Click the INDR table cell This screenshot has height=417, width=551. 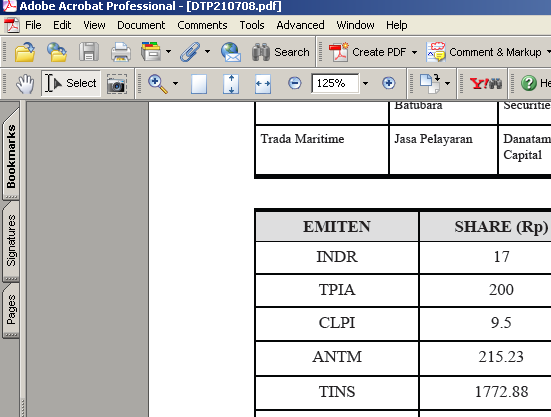pyautogui.click(x=337, y=257)
